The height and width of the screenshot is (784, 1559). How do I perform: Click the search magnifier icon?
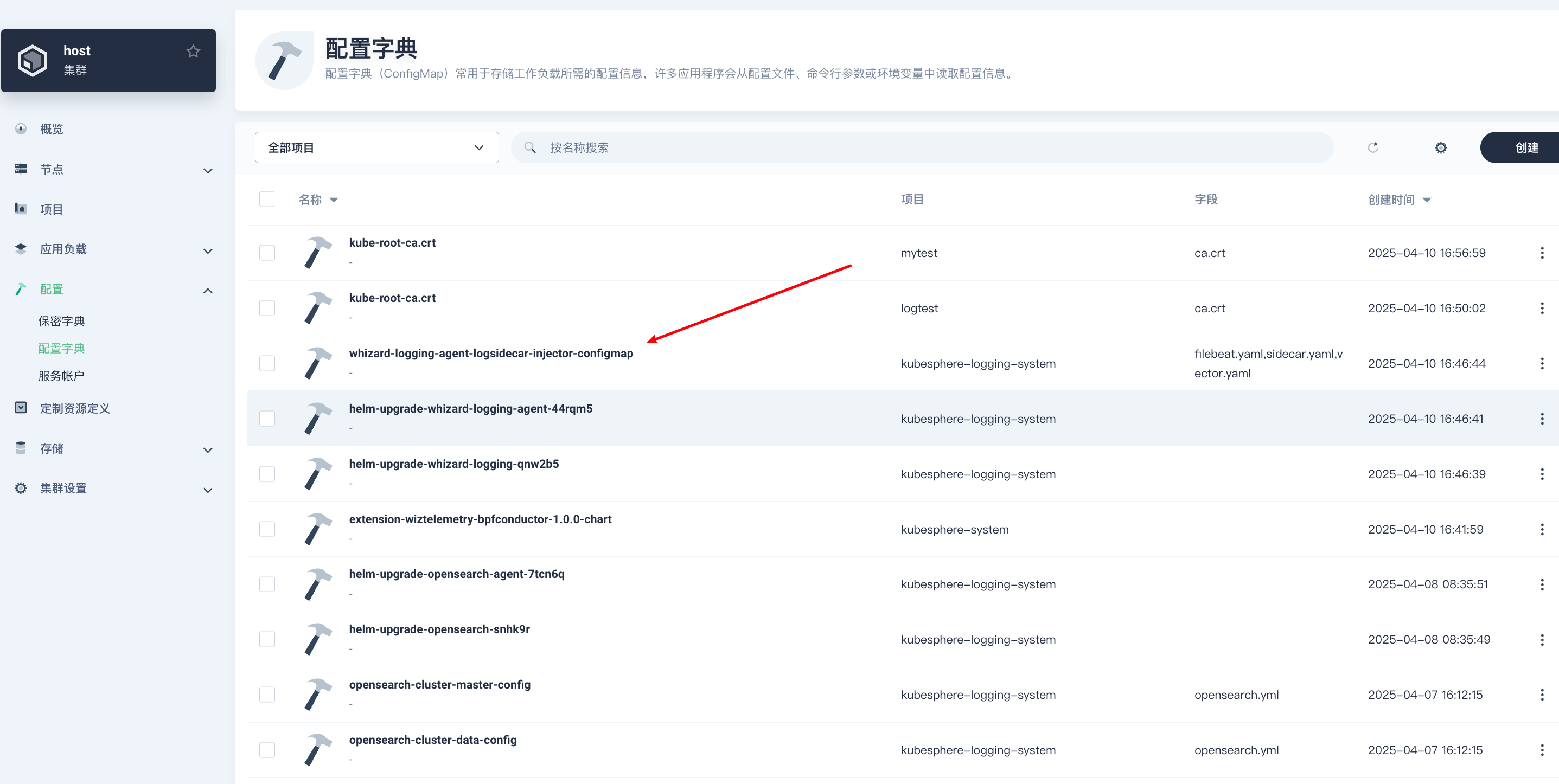pyautogui.click(x=529, y=147)
